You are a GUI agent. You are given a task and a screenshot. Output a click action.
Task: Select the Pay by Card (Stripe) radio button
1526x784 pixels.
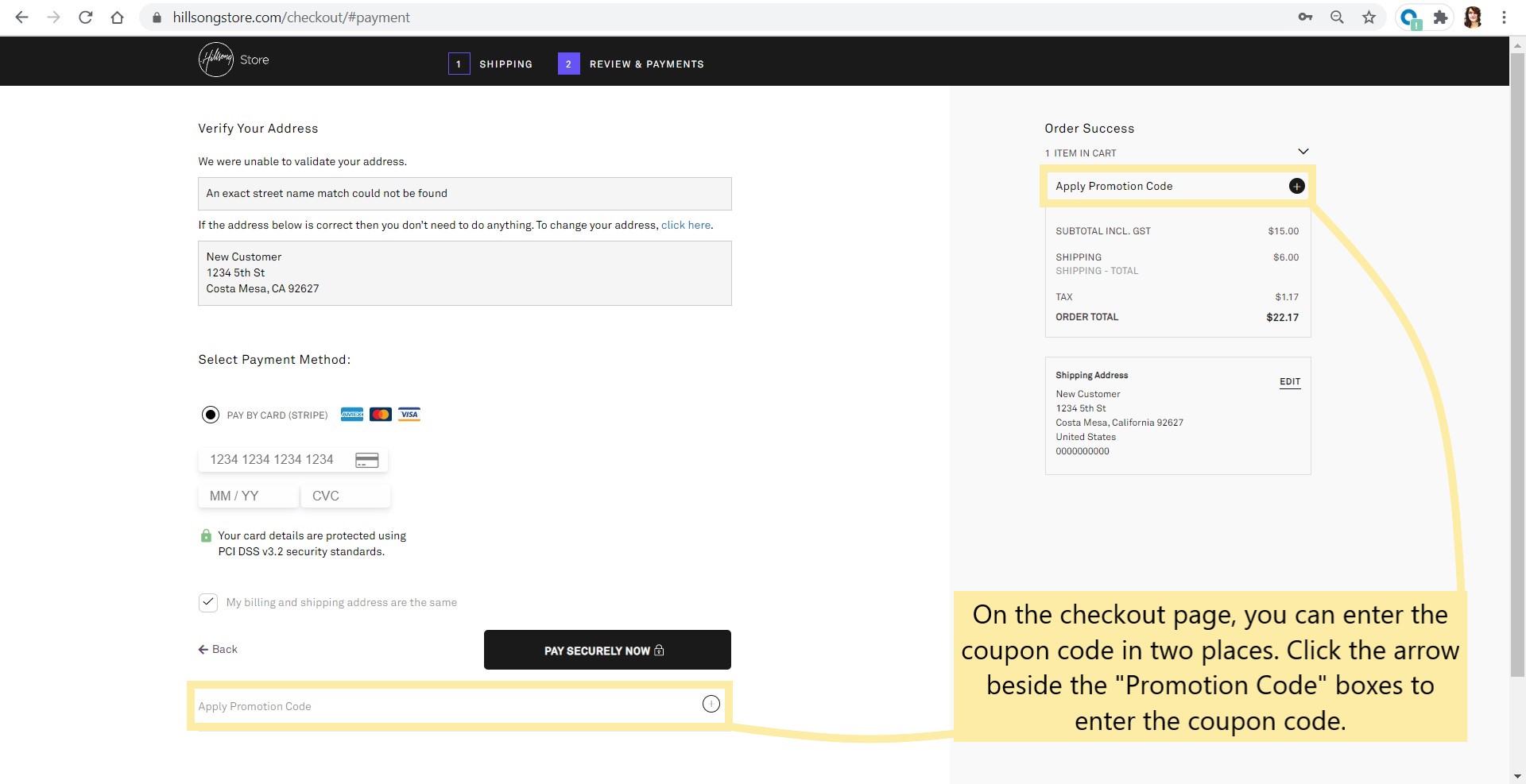pyautogui.click(x=210, y=414)
